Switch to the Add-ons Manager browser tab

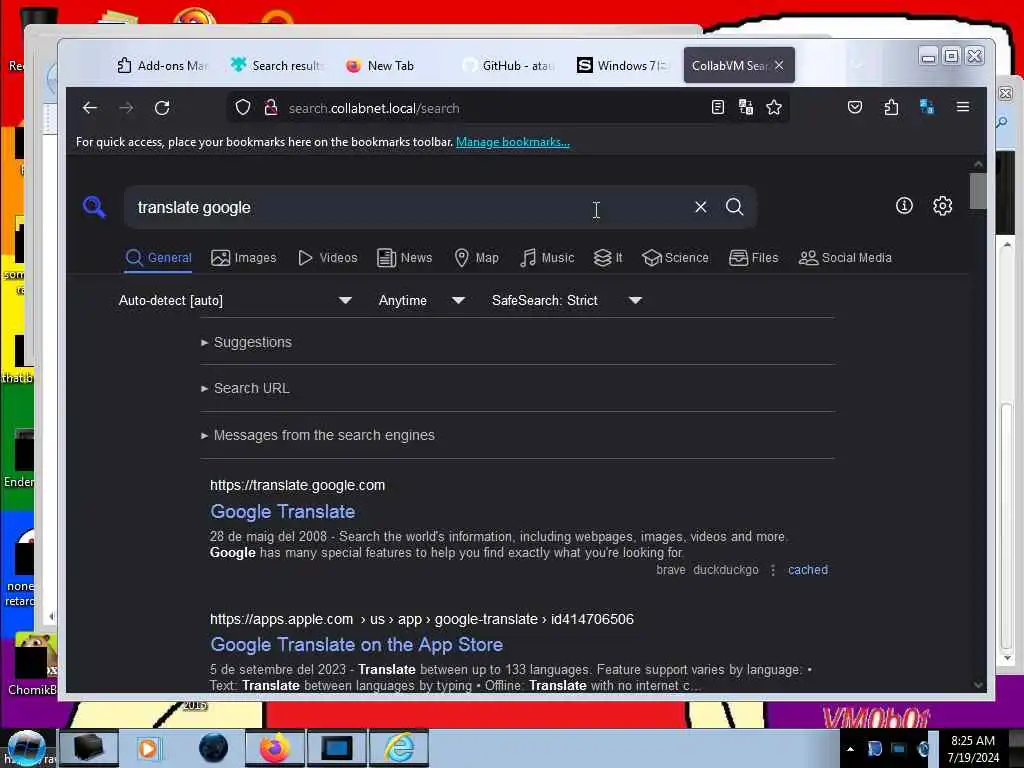point(163,65)
